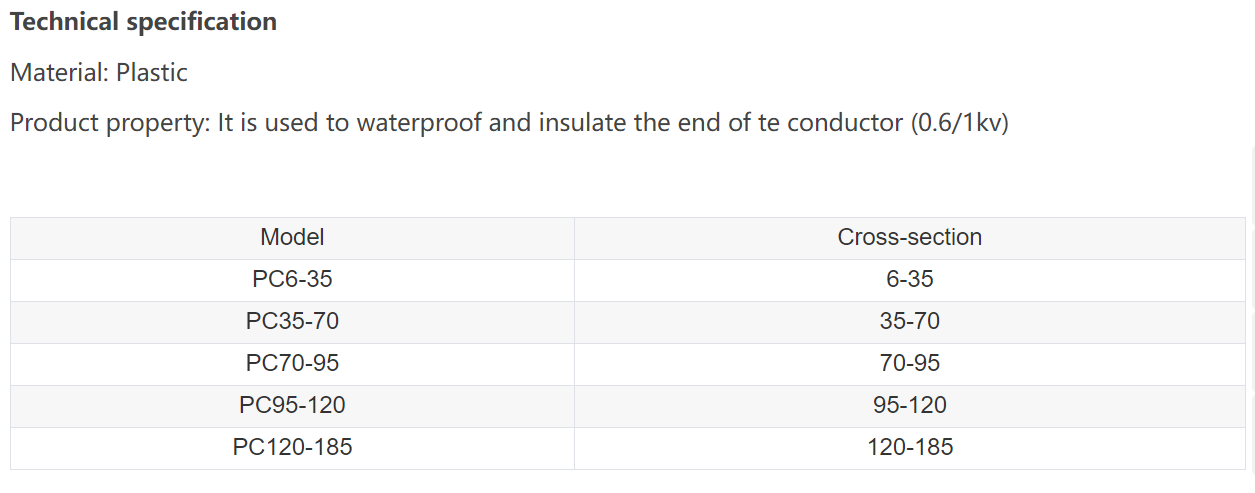Click the word "conductor" in the description
The width and height of the screenshot is (1255, 493).
click(x=845, y=123)
